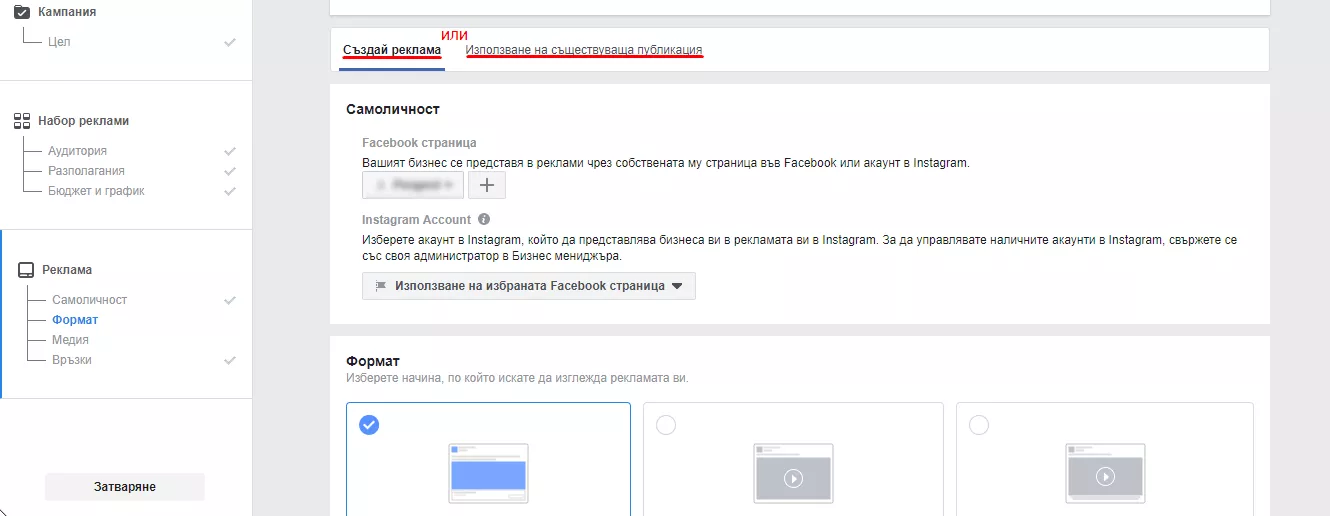This screenshot has width=1330, height=516.
Task: Click the Набор реклами grid icon
Action: [22, 121]
